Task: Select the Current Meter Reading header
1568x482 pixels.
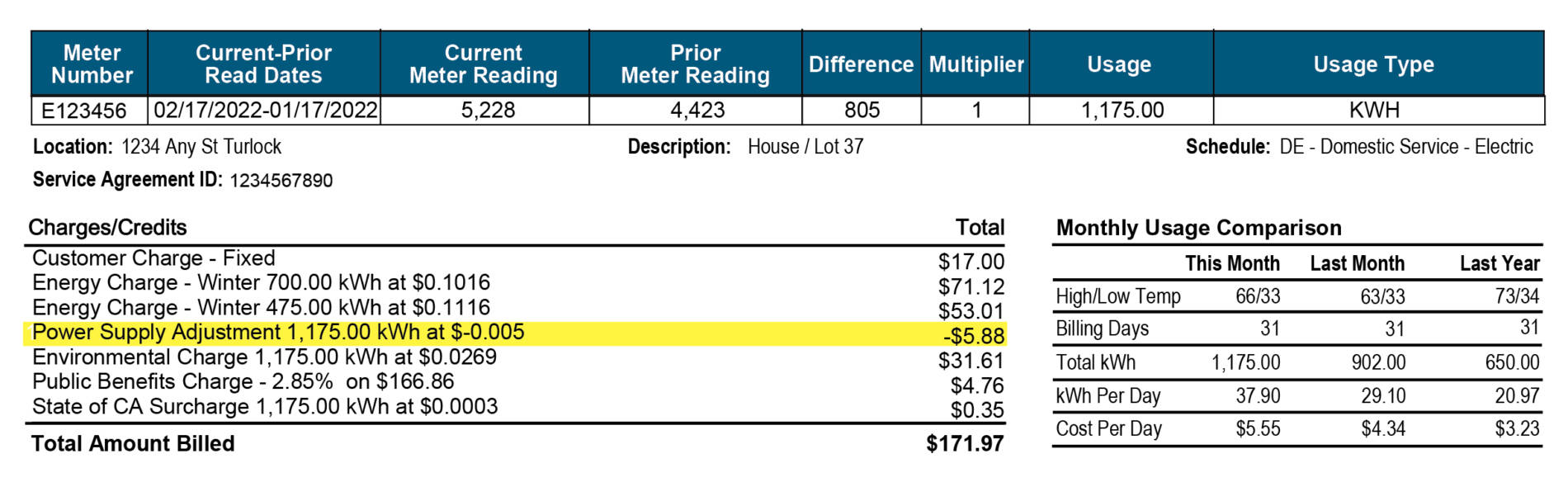Action: click(484, 64)
